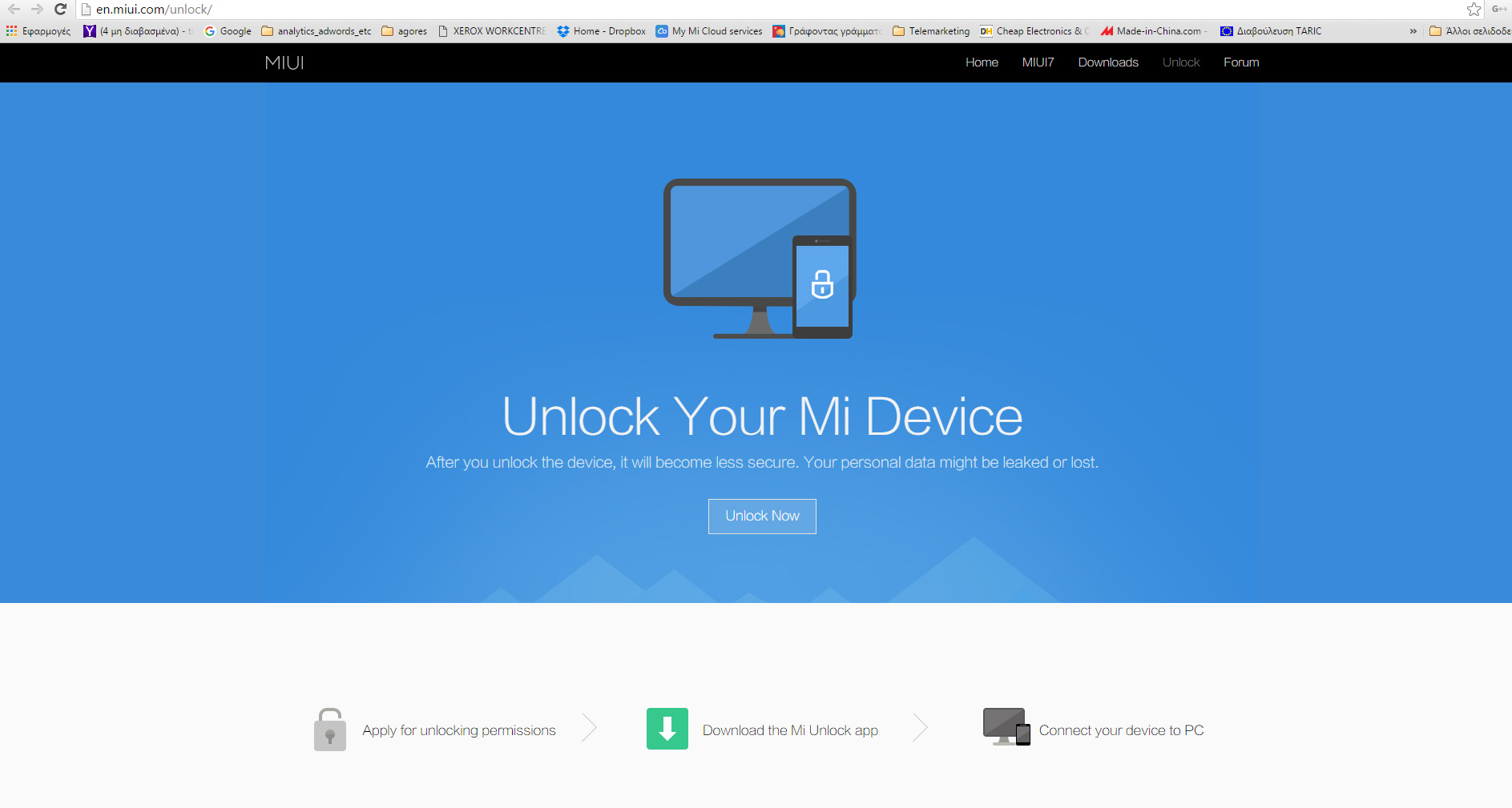Click the browser back arrow

click(14, 9)
